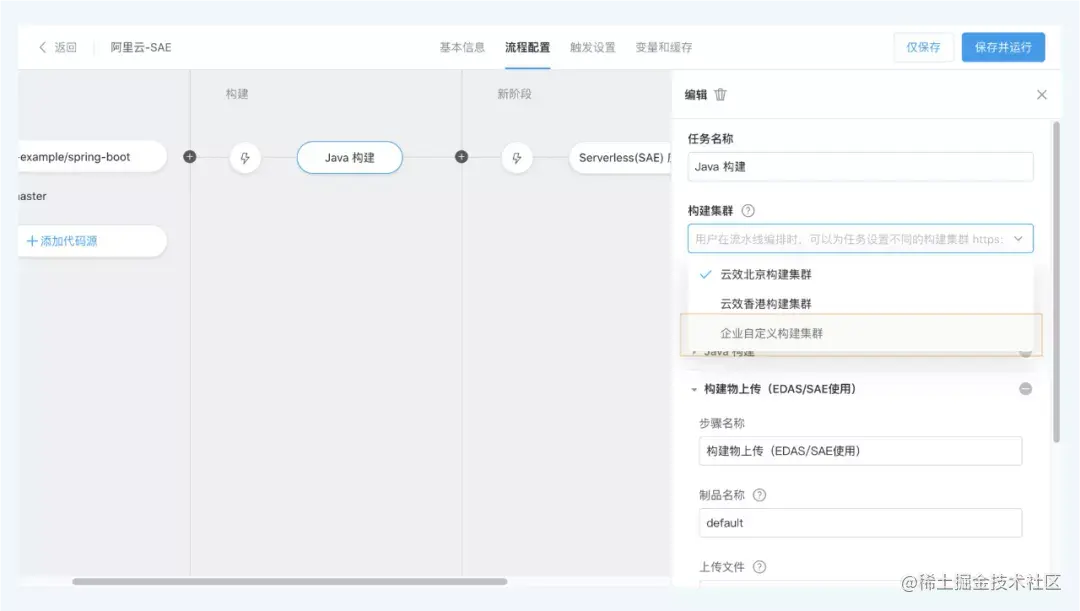This screenshot has height=611, width=1080.
Task: Click the horizontal pipeline scrollbar
Action: pyautogui.click(x=289, y=581)
